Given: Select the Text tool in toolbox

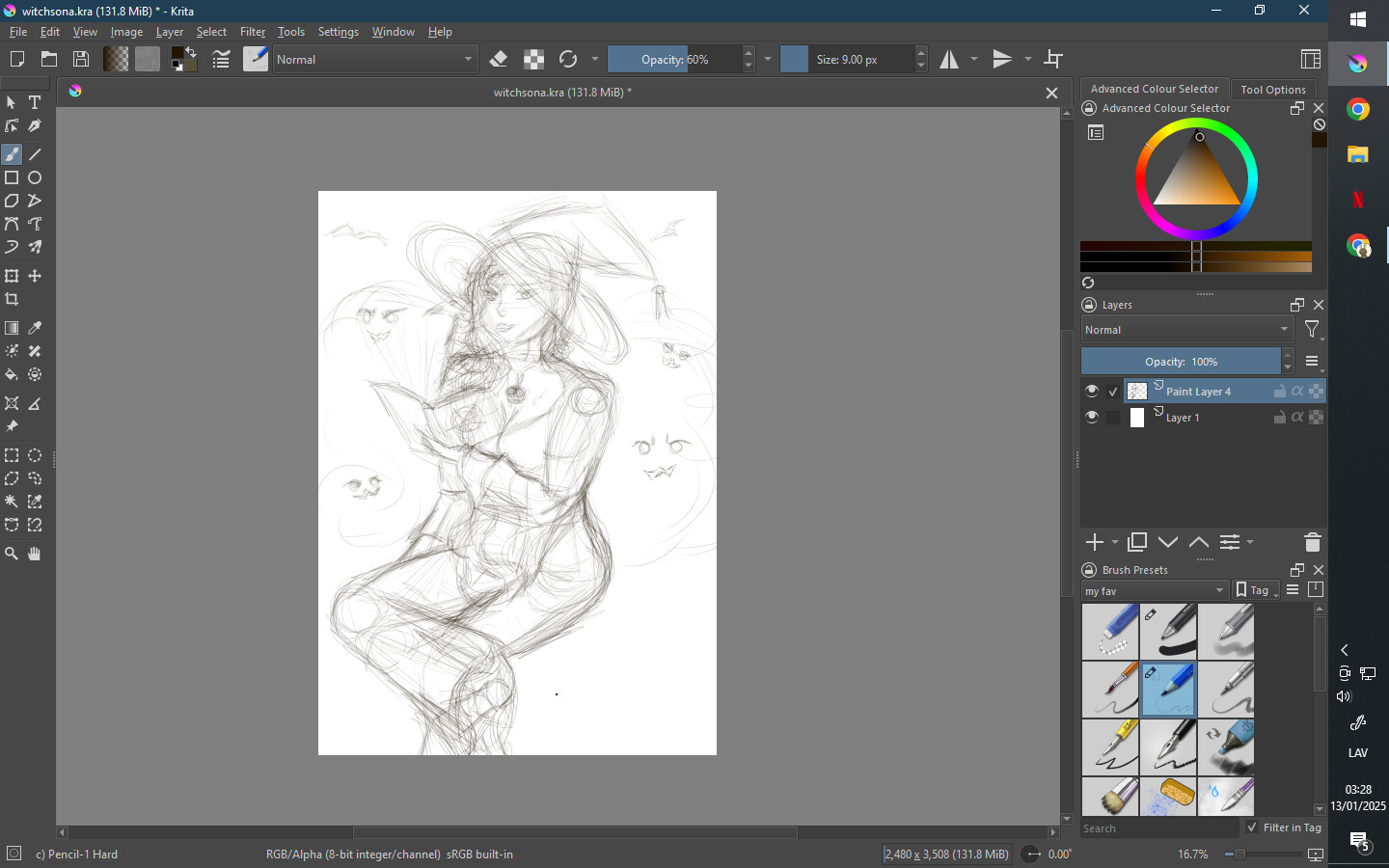Looking at the screenshot, I should click(x=35, y=102).
